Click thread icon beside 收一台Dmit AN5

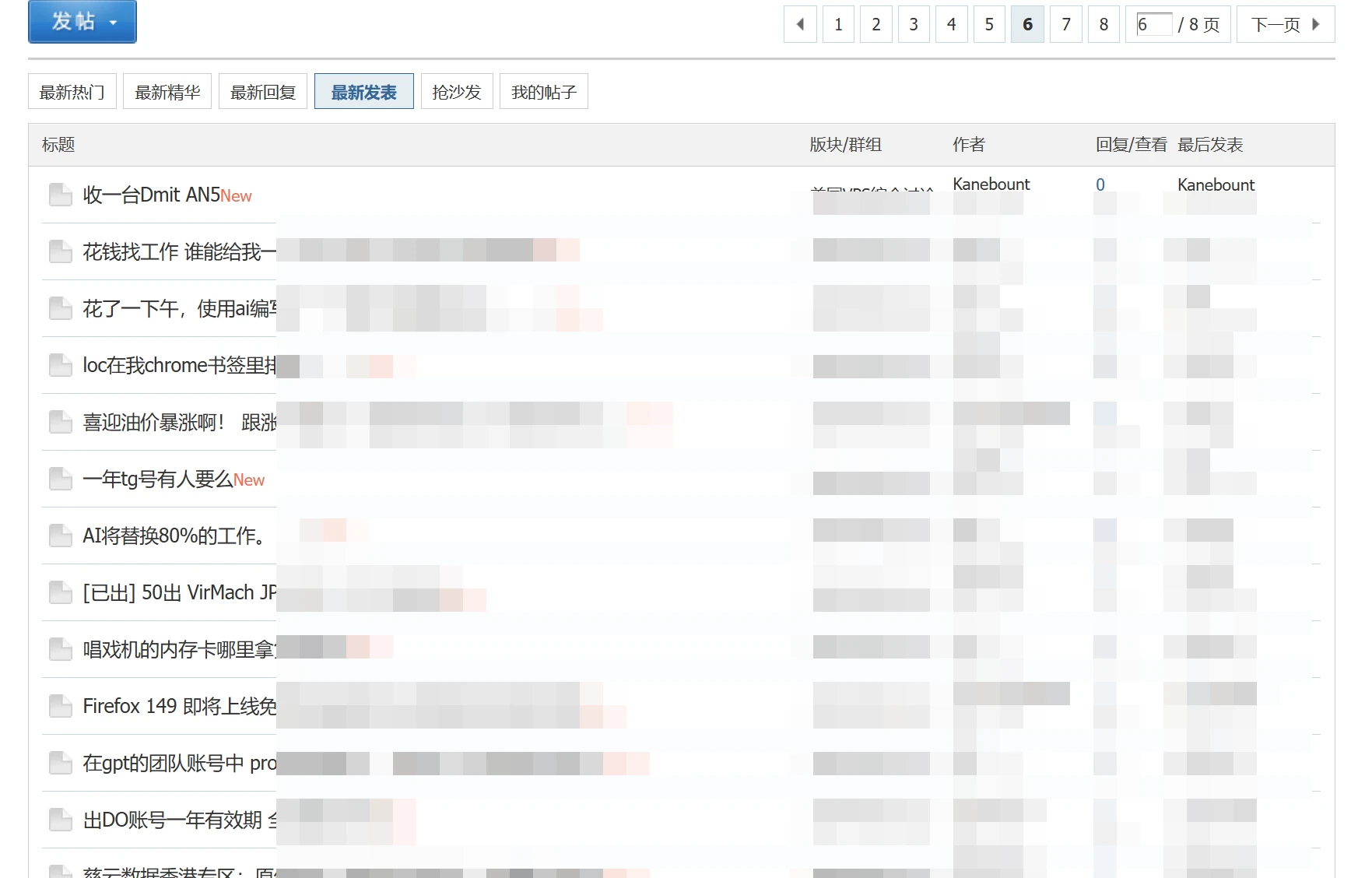(x=60, y=195)
